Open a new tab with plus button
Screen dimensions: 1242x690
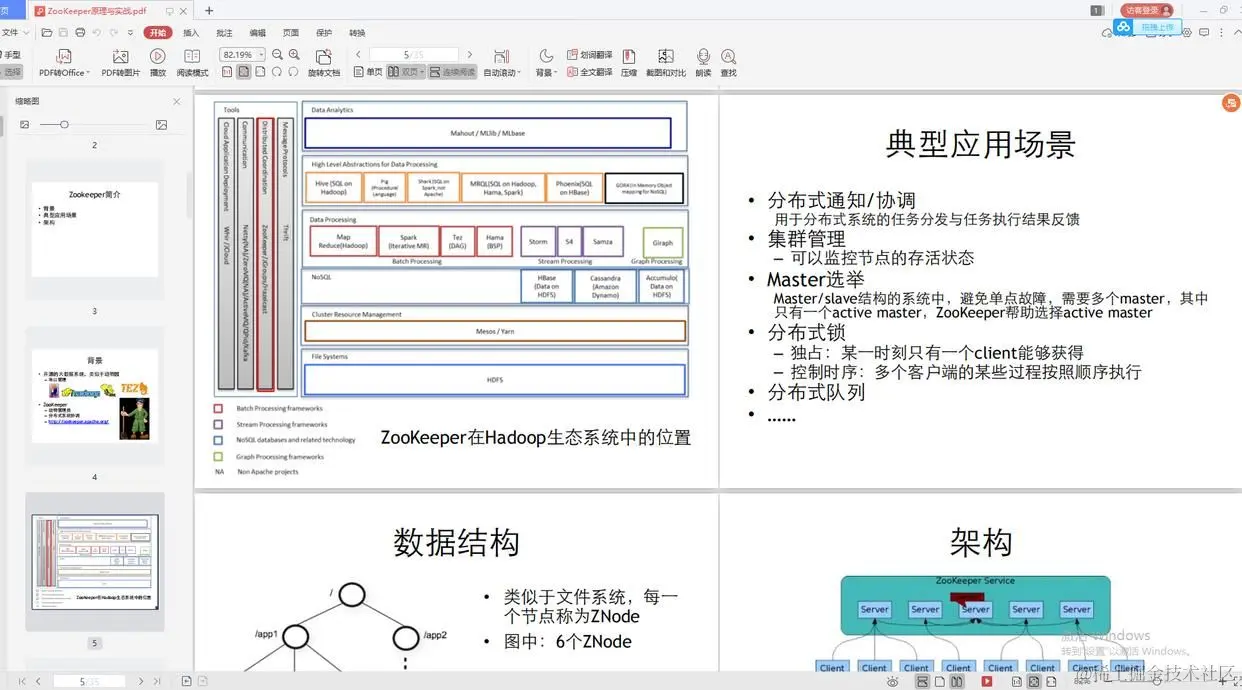[x=209, y=10]
